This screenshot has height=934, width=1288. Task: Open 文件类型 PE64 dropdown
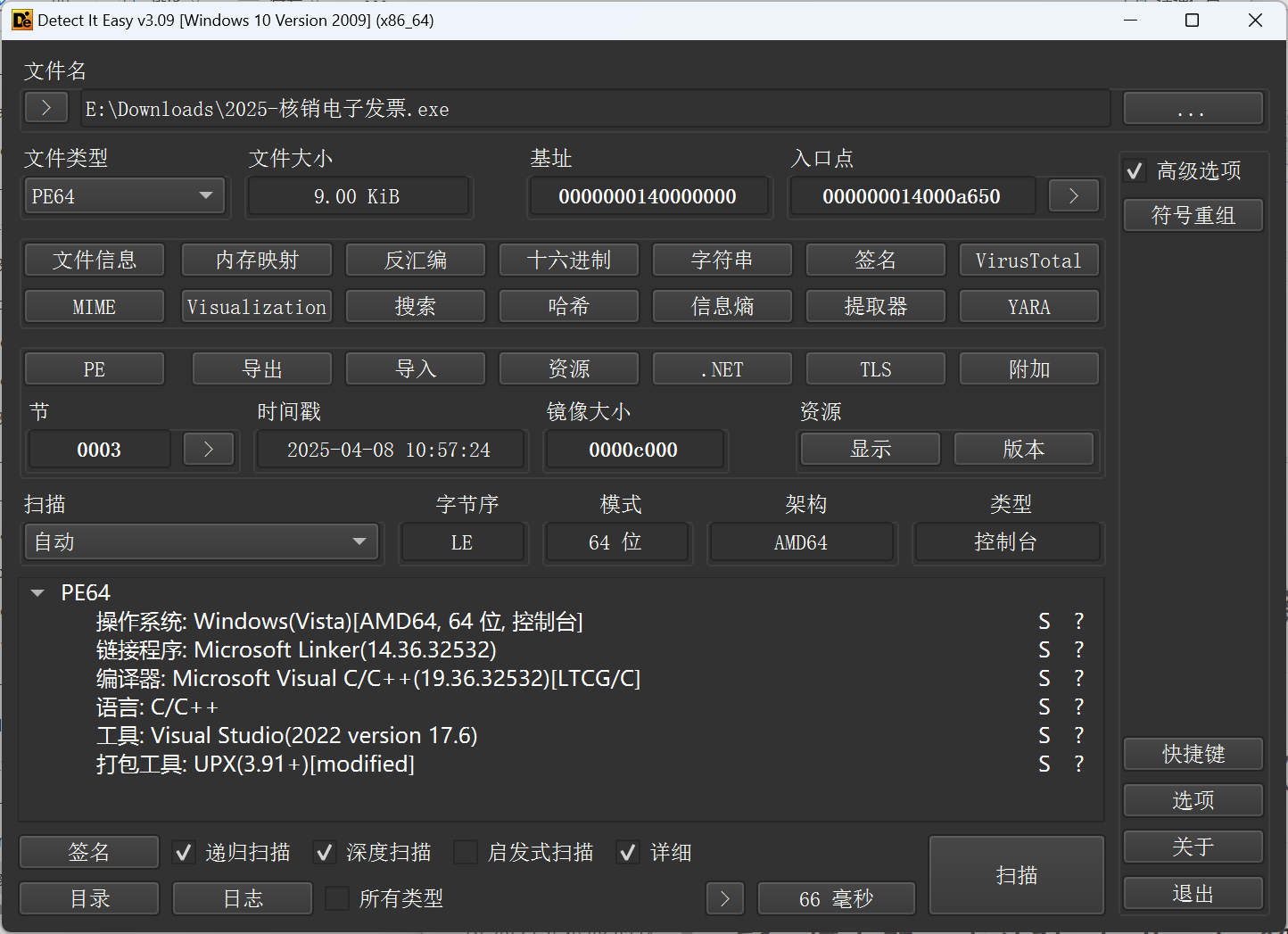pyautogui.click(x=124, y=195)
